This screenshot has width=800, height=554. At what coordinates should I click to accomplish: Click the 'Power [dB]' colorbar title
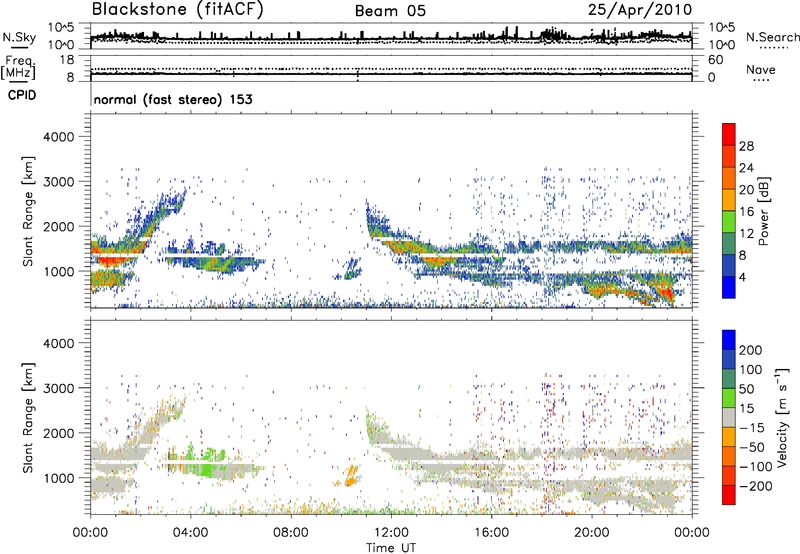click(764, 211)
